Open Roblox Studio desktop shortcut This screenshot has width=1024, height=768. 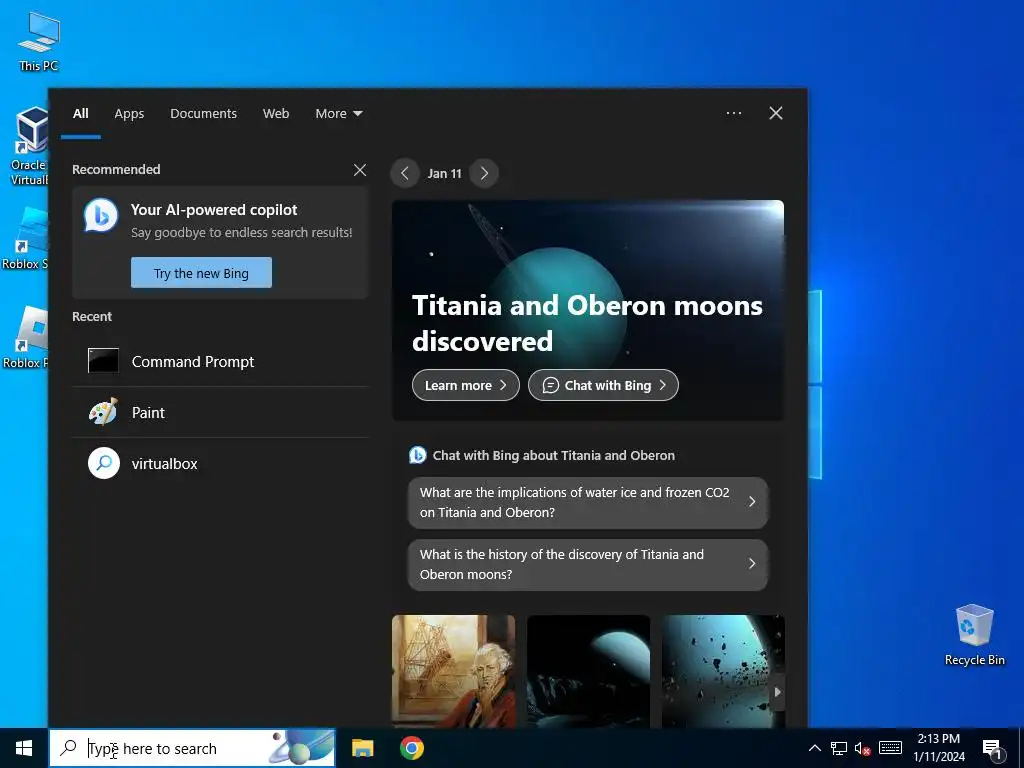pos(26,238)
